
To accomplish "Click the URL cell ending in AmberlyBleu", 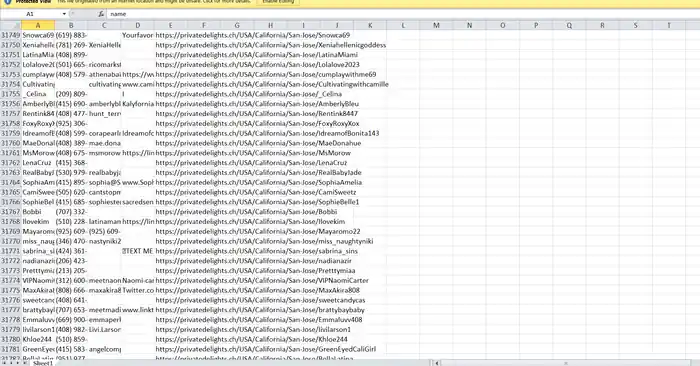I will [257, 104].
